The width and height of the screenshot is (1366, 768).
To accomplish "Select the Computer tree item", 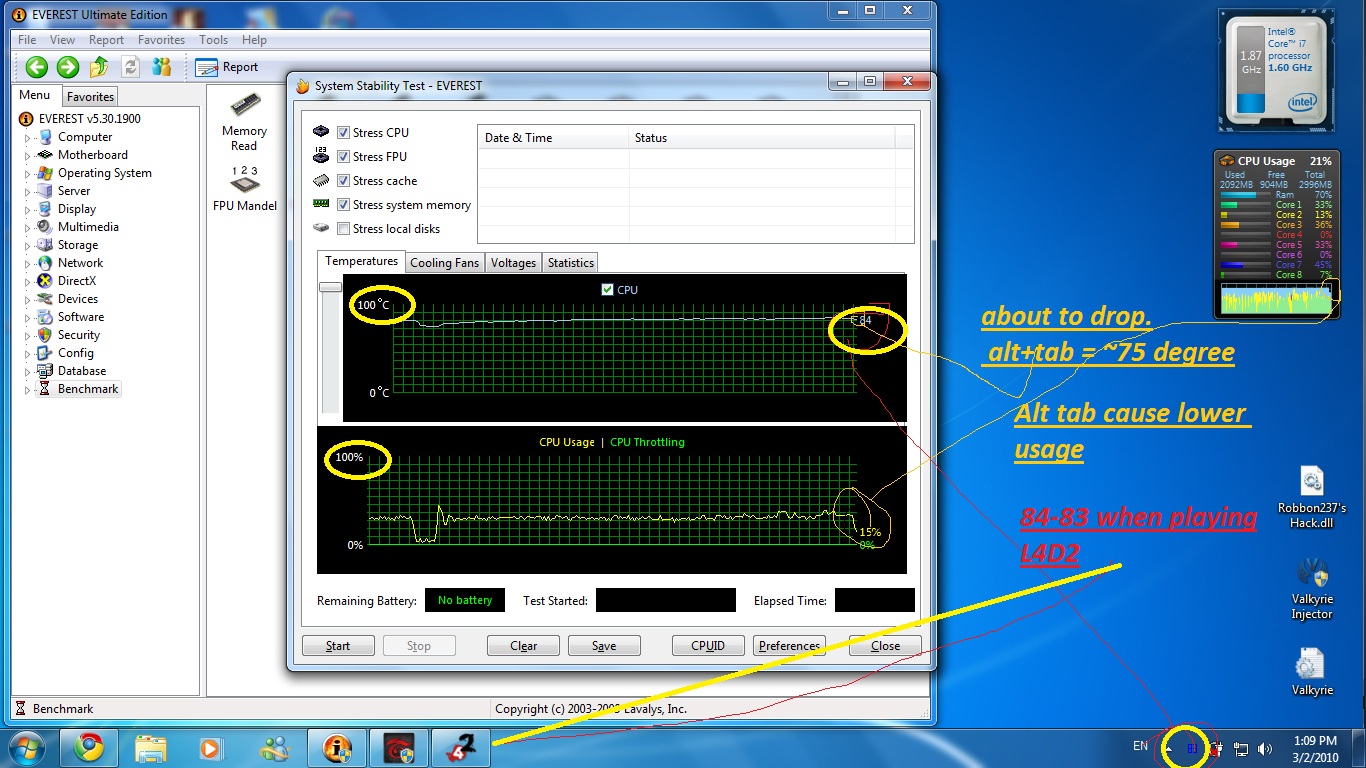I will point(85,137).
